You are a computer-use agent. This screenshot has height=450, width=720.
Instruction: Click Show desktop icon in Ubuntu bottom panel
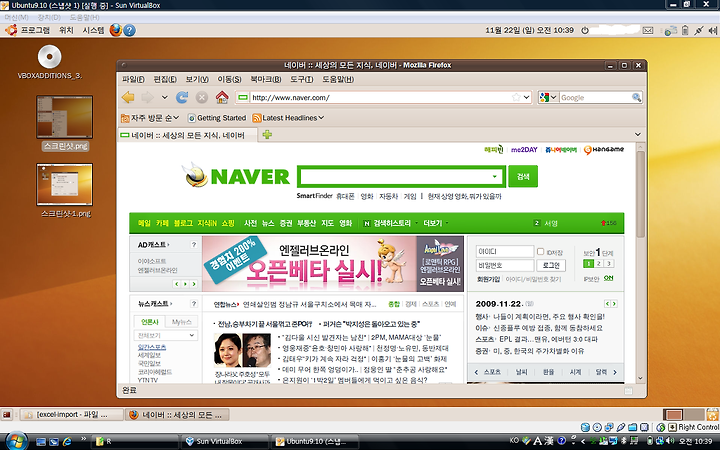coord(6,415)
